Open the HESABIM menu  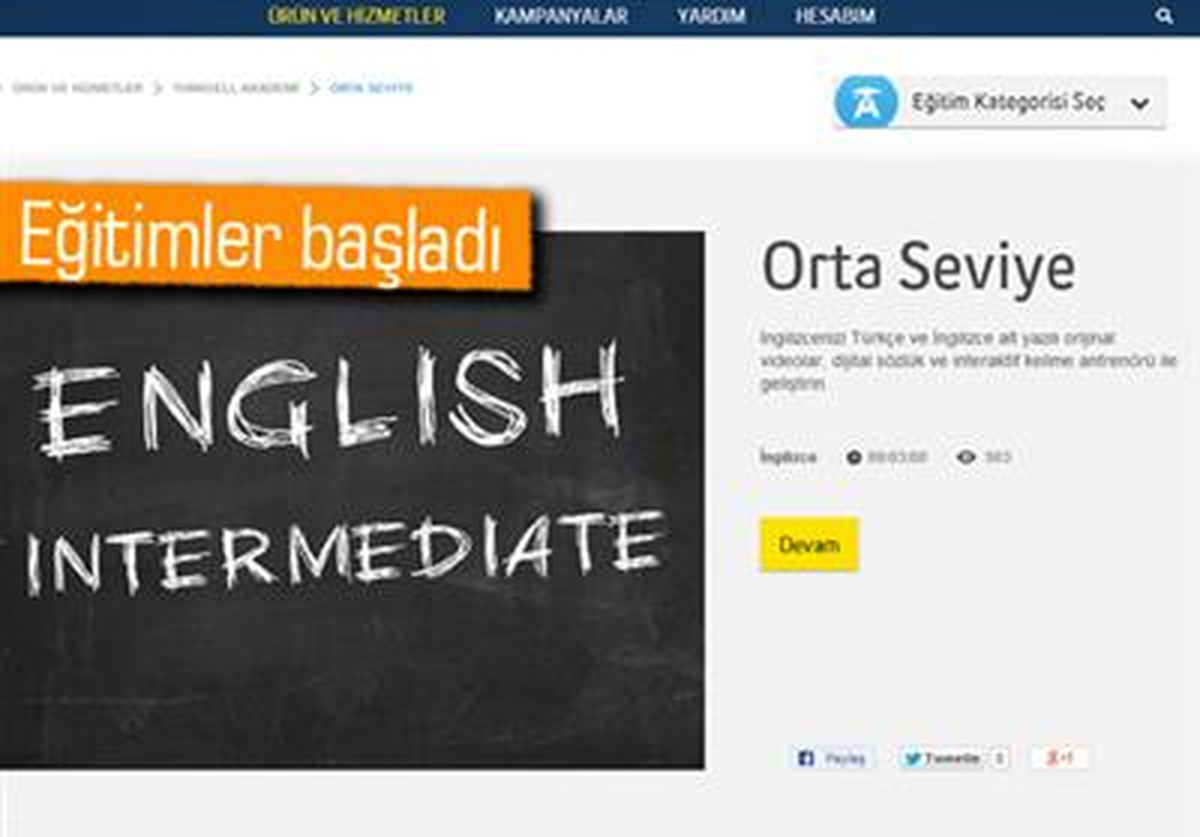point(835,16)
